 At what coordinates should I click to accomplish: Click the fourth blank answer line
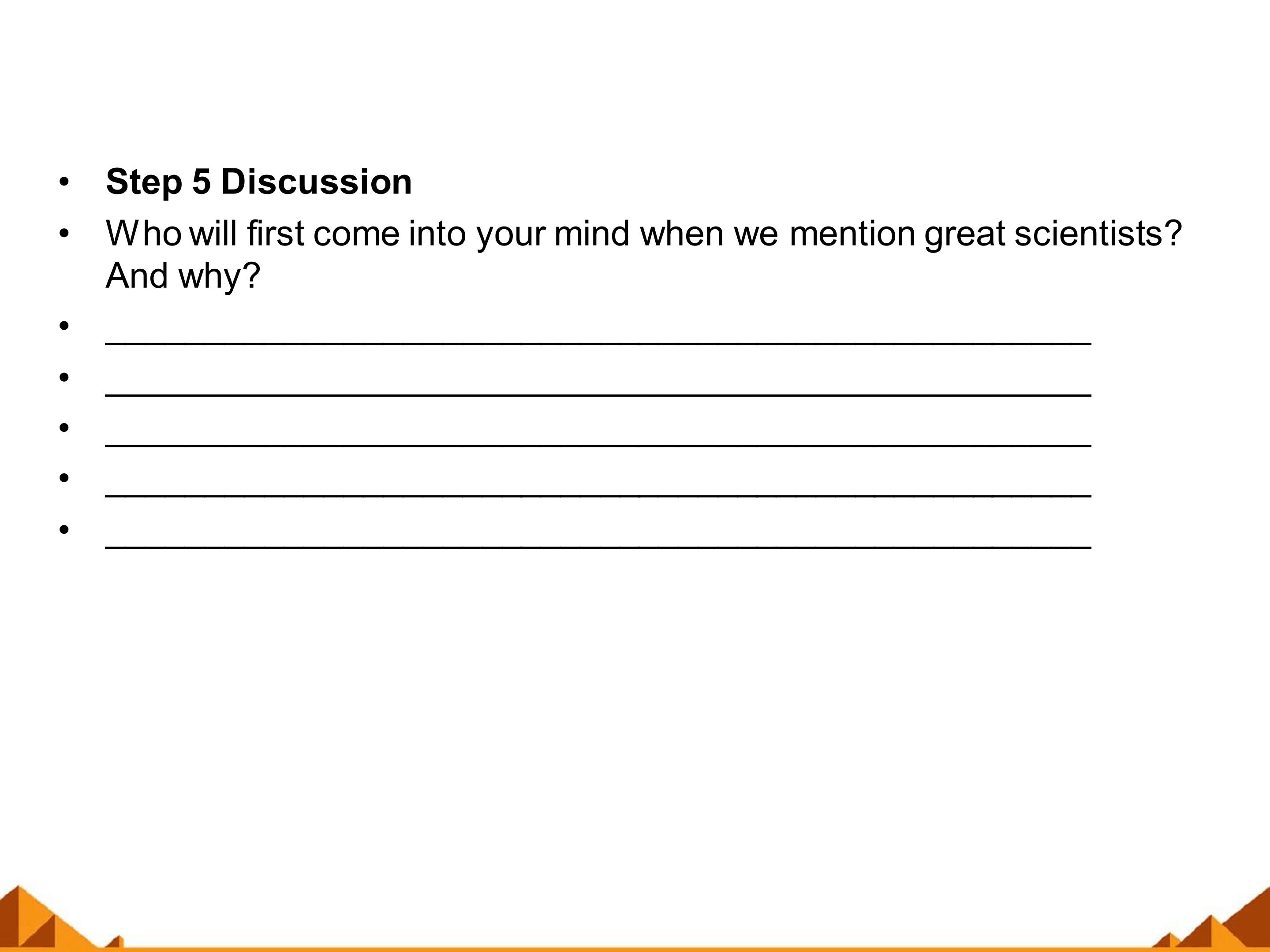(598, 495)
